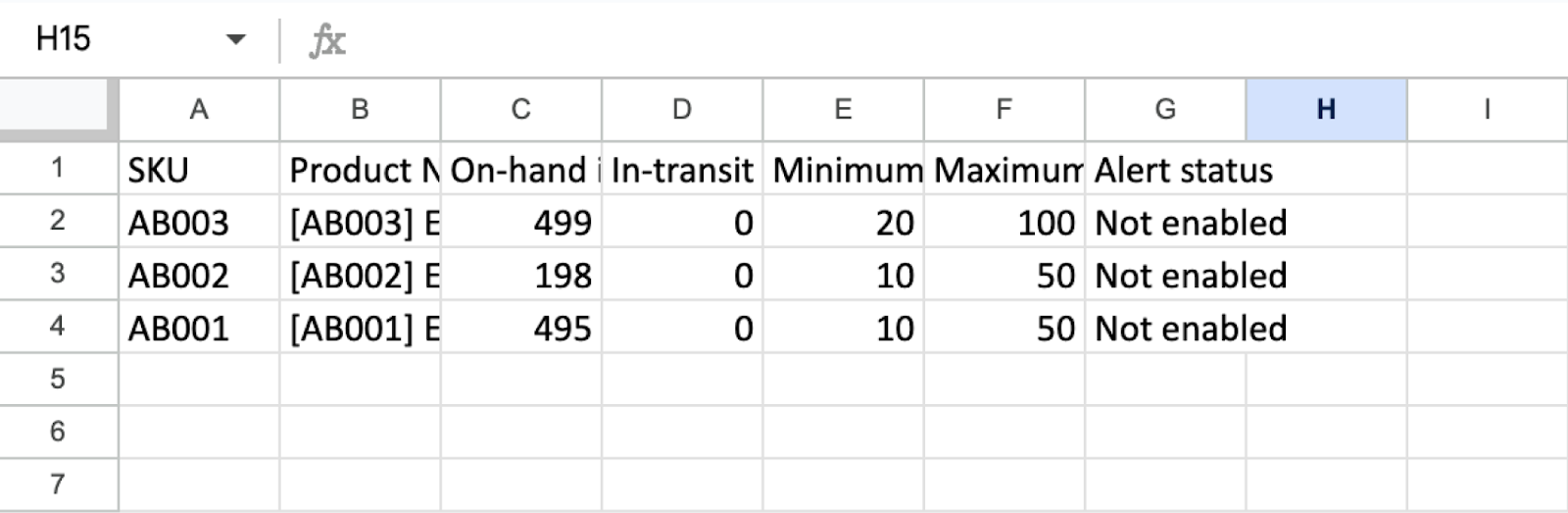
Task: Select column F header
Action: [1004, 110]
